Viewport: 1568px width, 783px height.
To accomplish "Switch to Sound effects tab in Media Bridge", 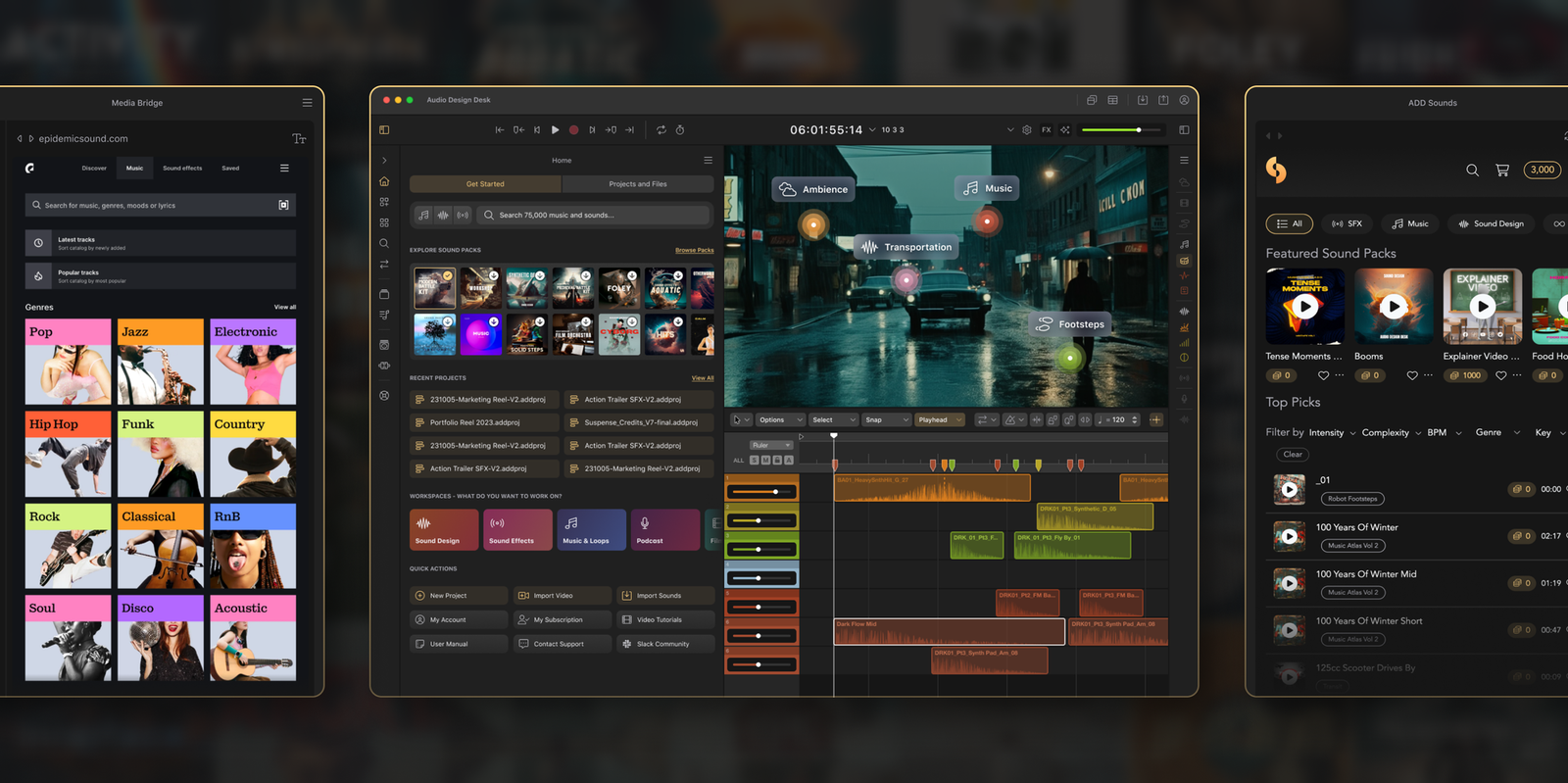I will click(182, 169).
